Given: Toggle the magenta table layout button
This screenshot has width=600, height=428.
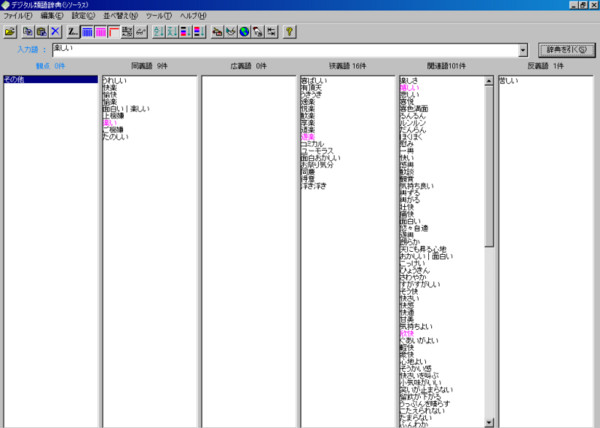Looking at the screenshot, I should (x=101, y=32).
